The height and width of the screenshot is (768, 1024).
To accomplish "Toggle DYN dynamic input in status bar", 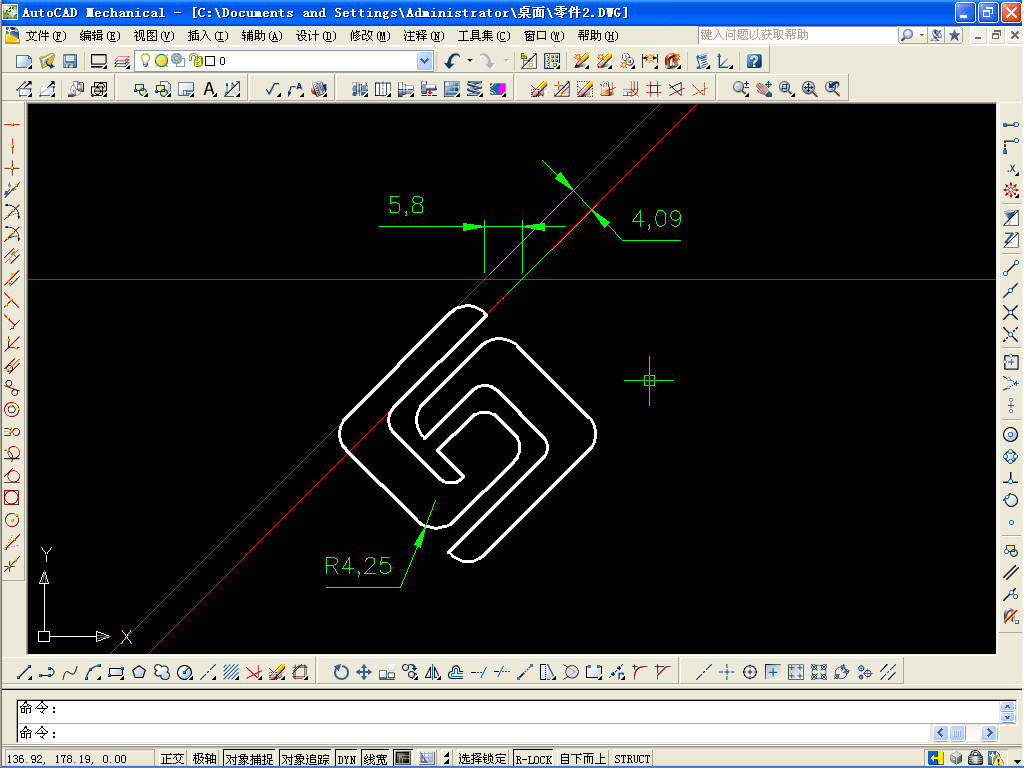I will pos(347,758).
